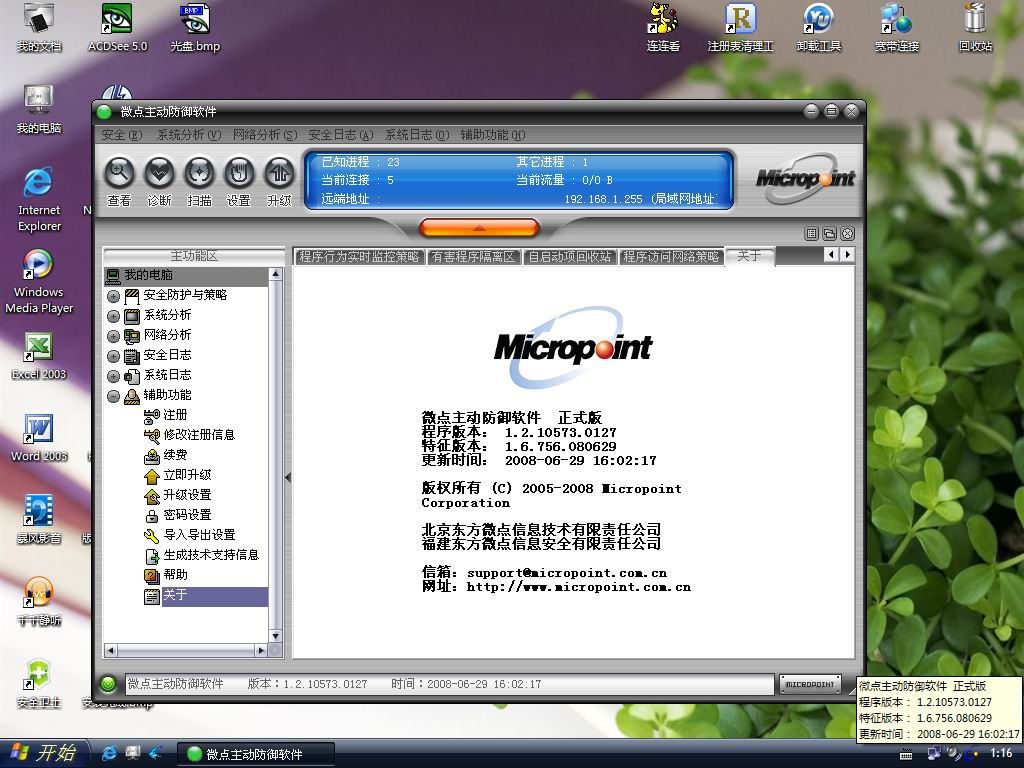Viewport: 1024px width, 768px height.
Task: Expand the 系统分析 tree node
Action: pyautogui.click(x=113, y=317)
